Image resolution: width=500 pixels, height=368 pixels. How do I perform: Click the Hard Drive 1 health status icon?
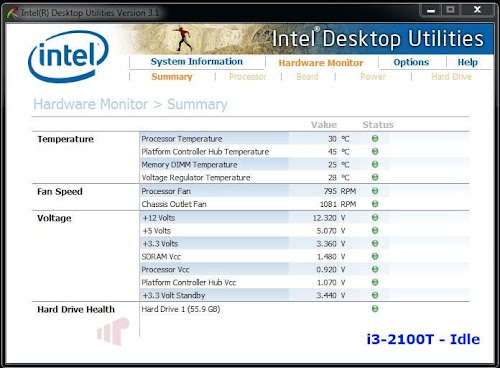pyautogui.click(x=375, y=309)
